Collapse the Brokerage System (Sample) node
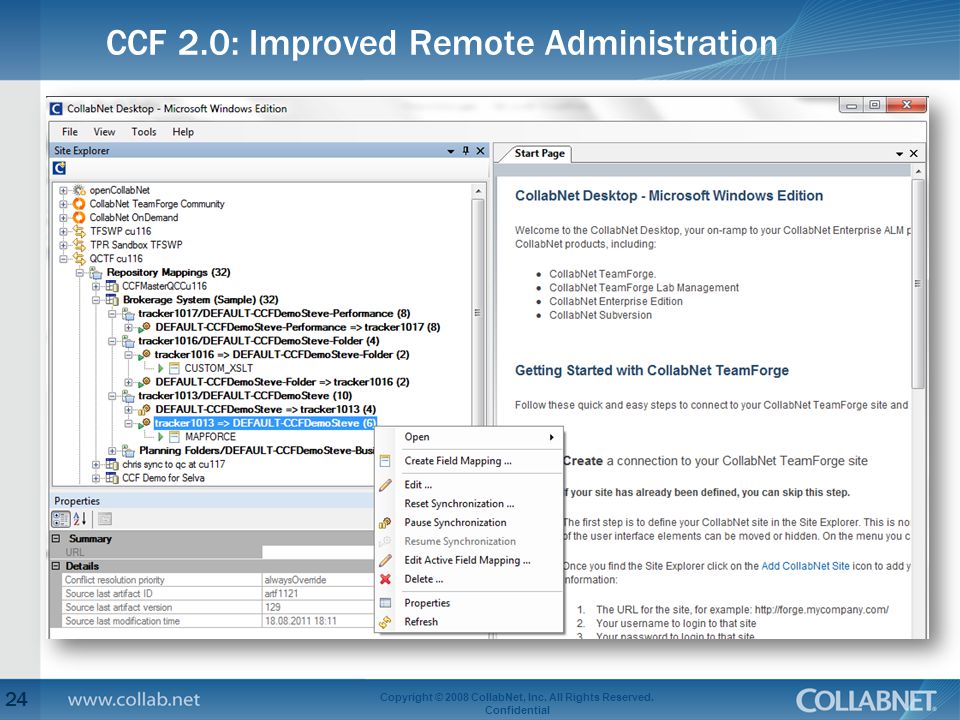Image resolution: width=960 pixels, height=720 pixels. coord(96,300)
